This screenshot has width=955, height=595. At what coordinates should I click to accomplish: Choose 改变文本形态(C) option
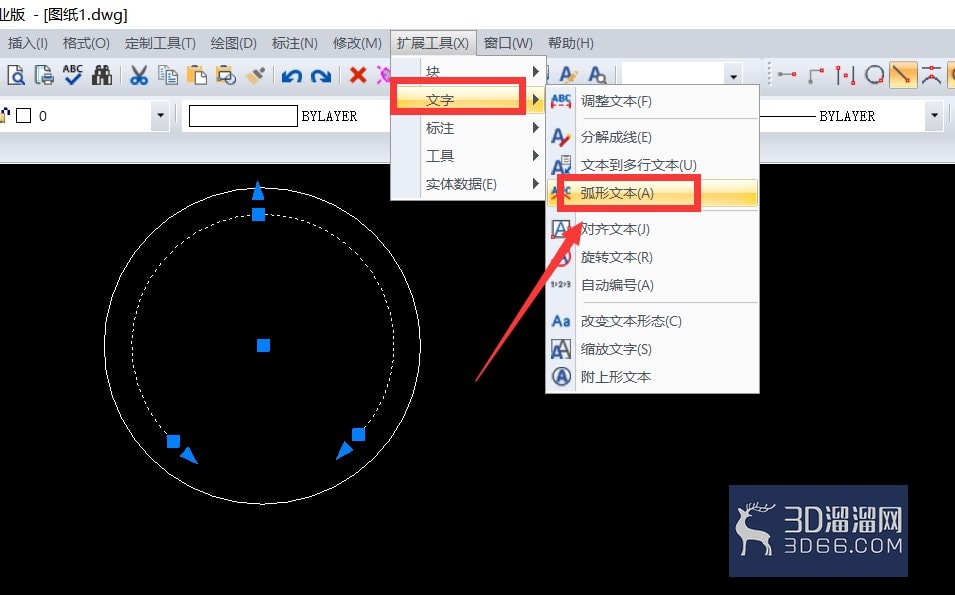pyautogui.click(x=653, y=321)
